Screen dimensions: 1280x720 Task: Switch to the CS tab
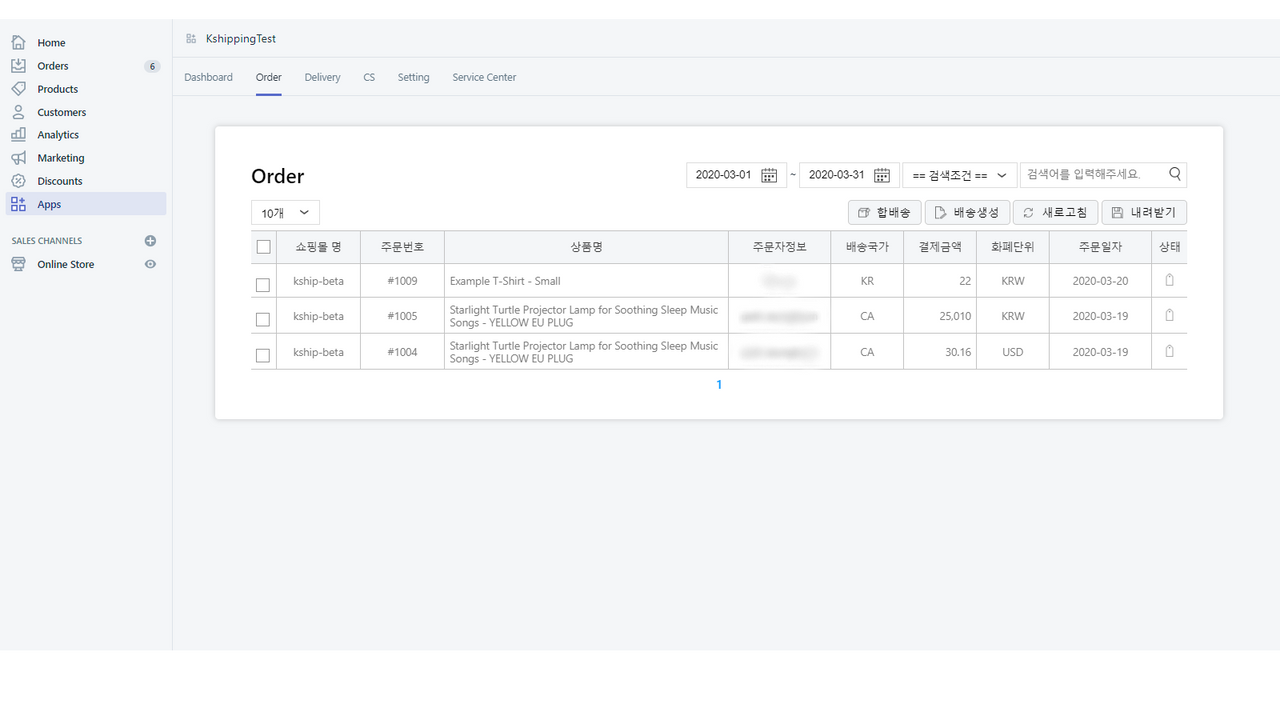369,77
